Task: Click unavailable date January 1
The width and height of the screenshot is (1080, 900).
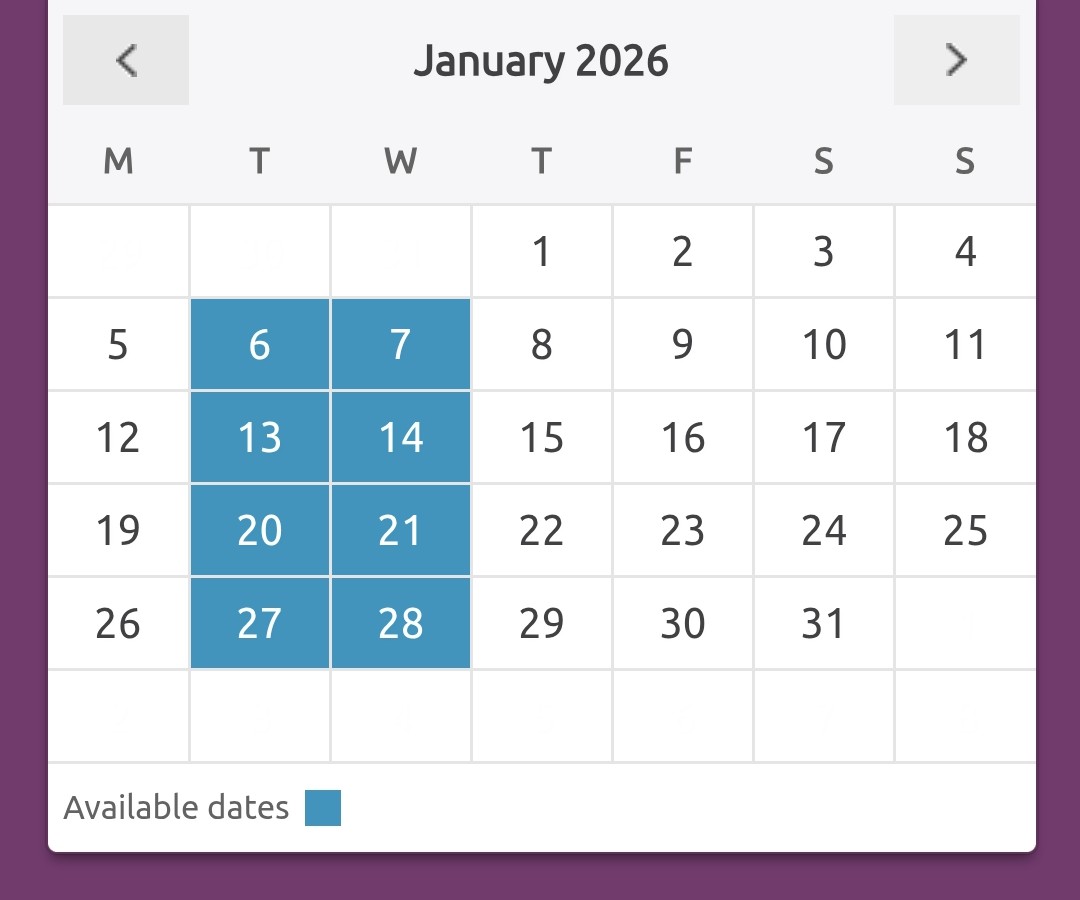Action: tap(542, 251)
